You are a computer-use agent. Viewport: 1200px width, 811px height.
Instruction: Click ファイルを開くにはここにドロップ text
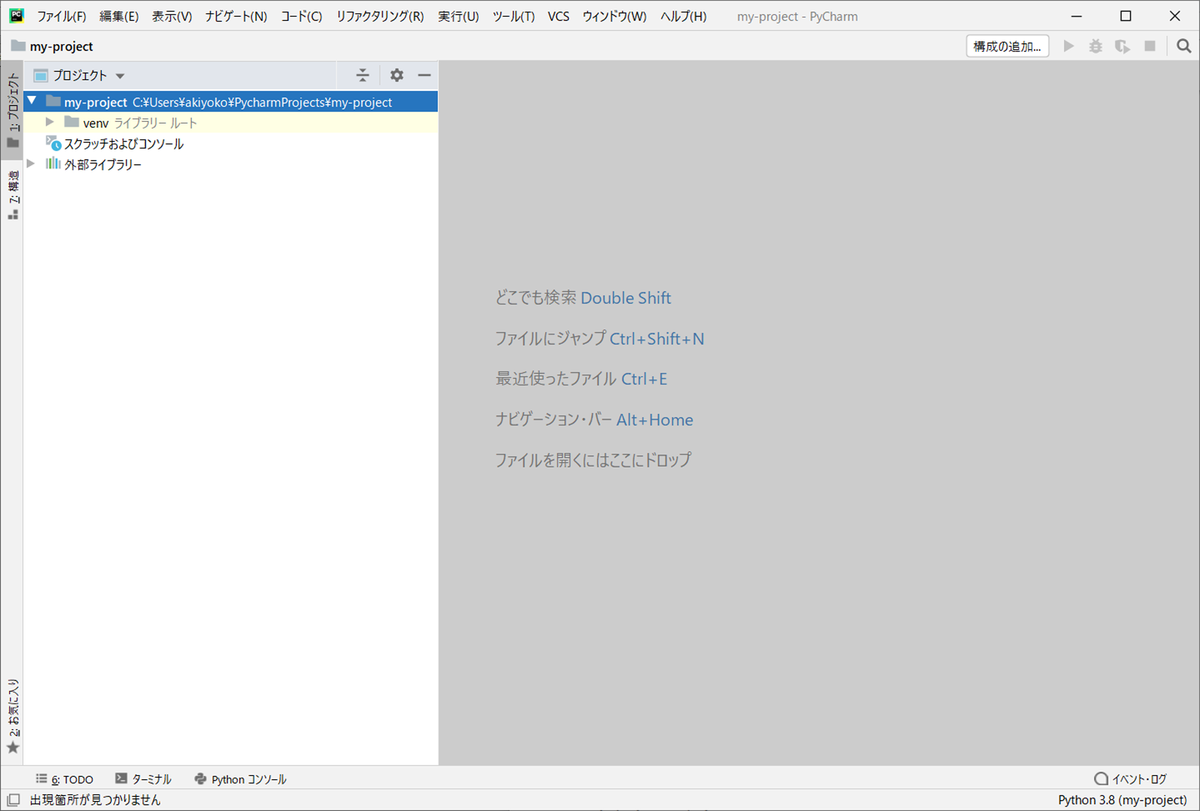coord(593,461)
